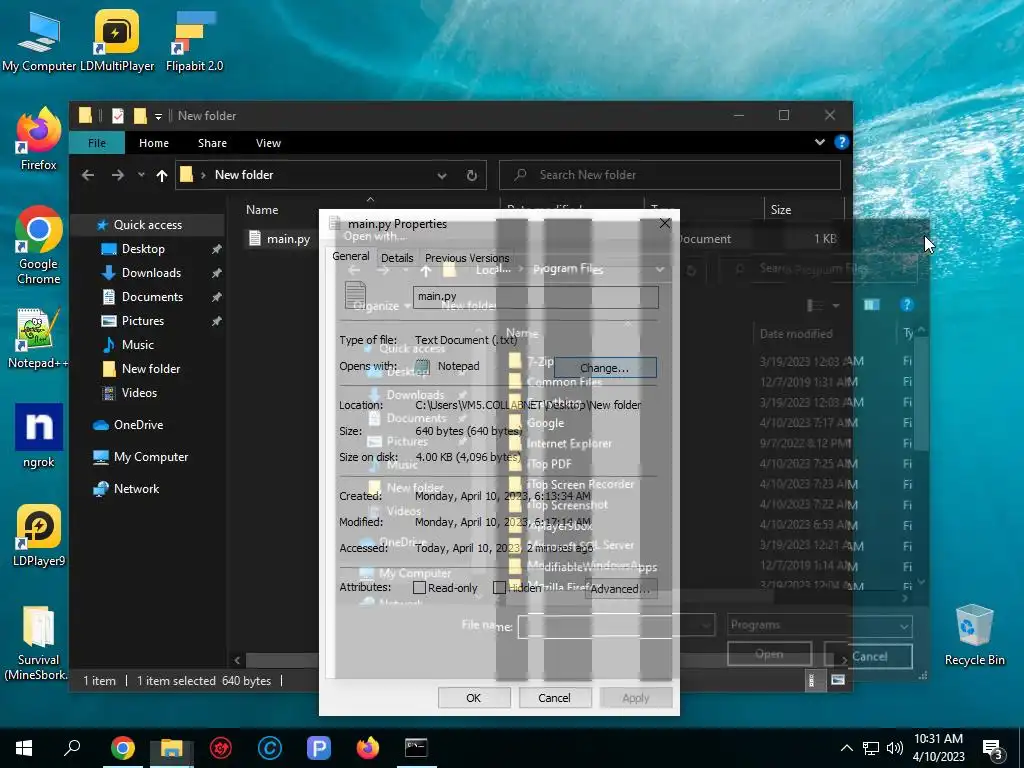Open OneDrive in the navigation pane
Screen dimensions: 1024x768
[138, 424]
